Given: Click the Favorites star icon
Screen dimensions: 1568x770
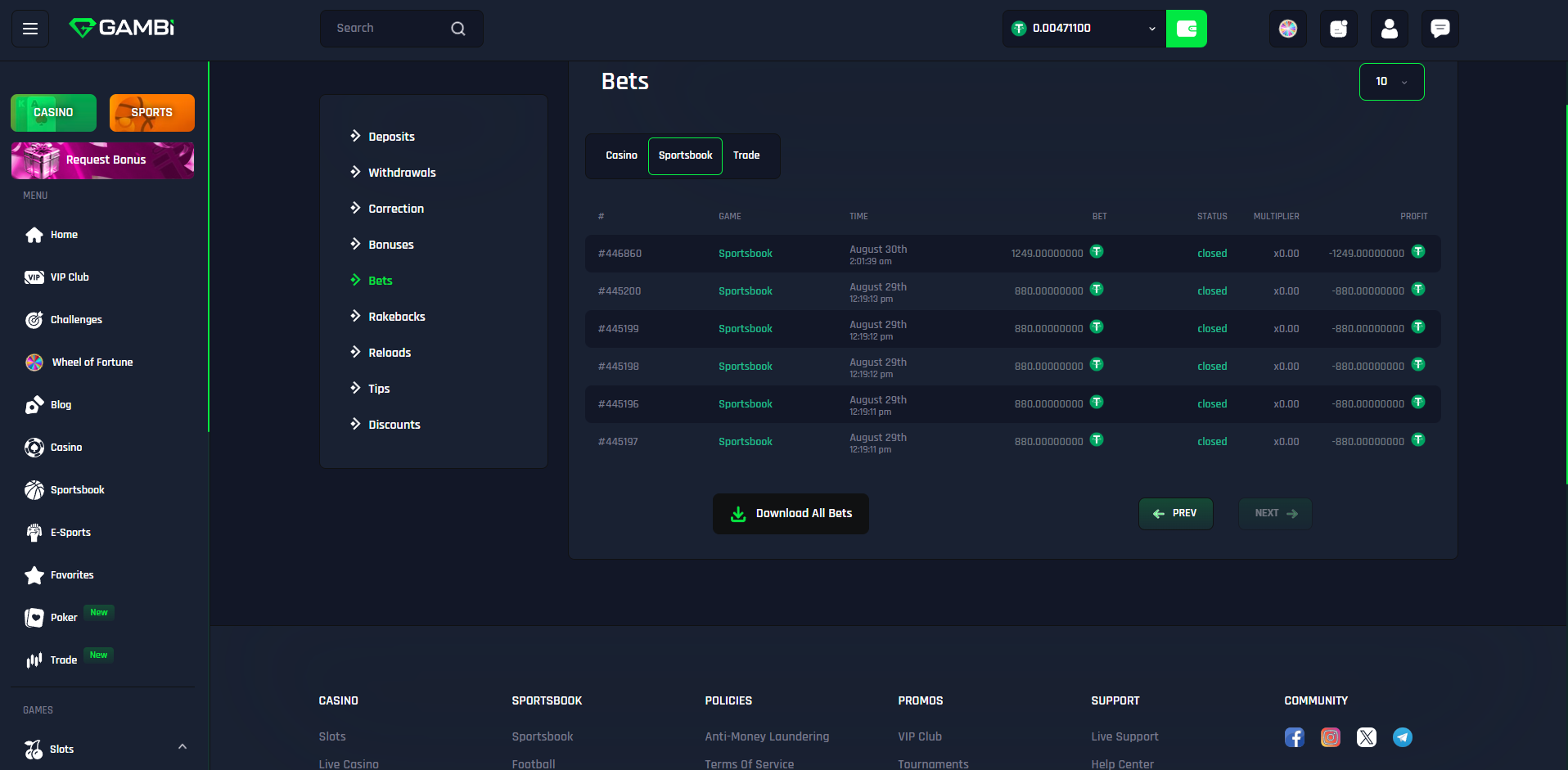Looking at the screenshot, I should (34, 575).
